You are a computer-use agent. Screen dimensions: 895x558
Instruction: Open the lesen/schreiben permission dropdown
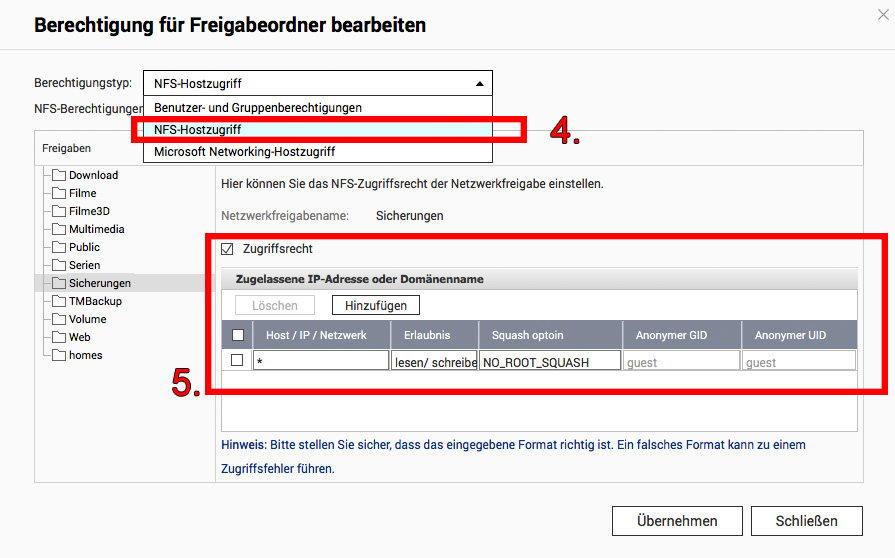click(434, 362)
